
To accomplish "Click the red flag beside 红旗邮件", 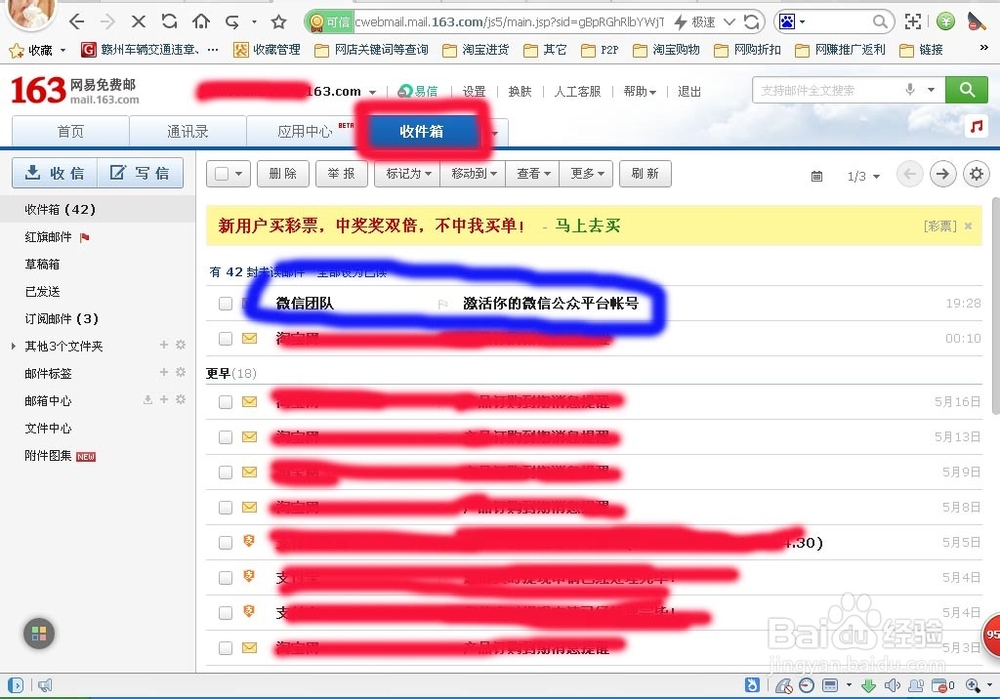I will click(84, 237).
